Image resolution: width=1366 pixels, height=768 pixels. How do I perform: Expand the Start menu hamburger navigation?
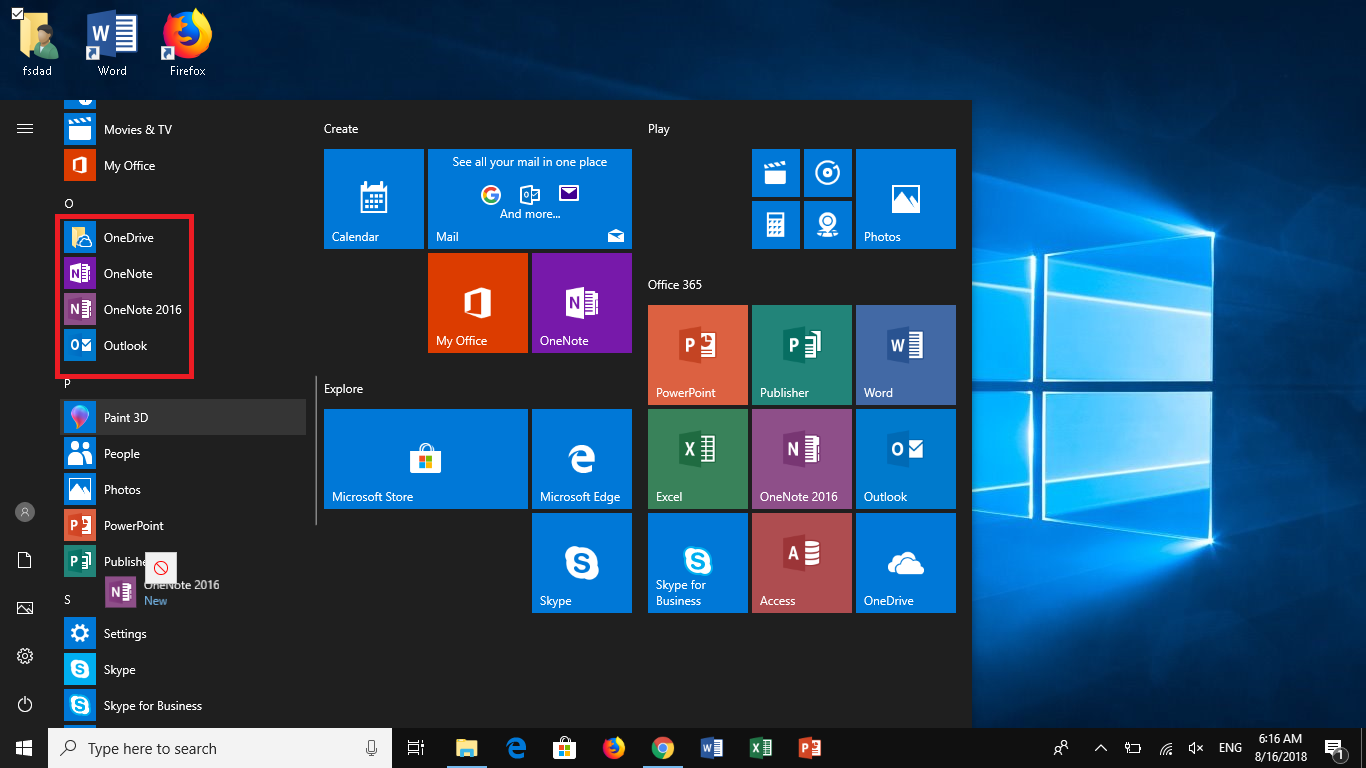[x=25, y=128]
